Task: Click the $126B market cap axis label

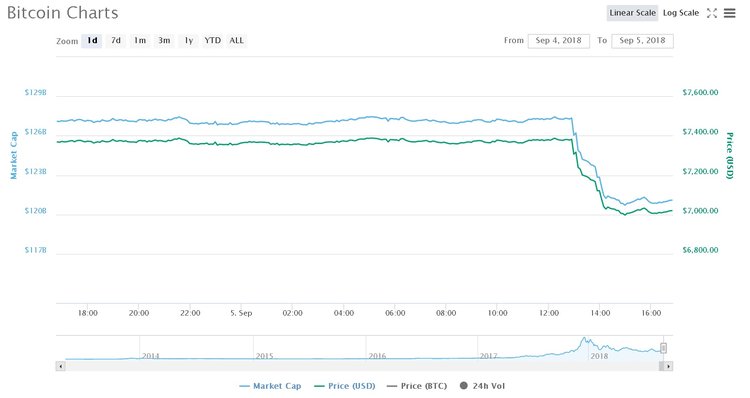Action: pos(36,132)
